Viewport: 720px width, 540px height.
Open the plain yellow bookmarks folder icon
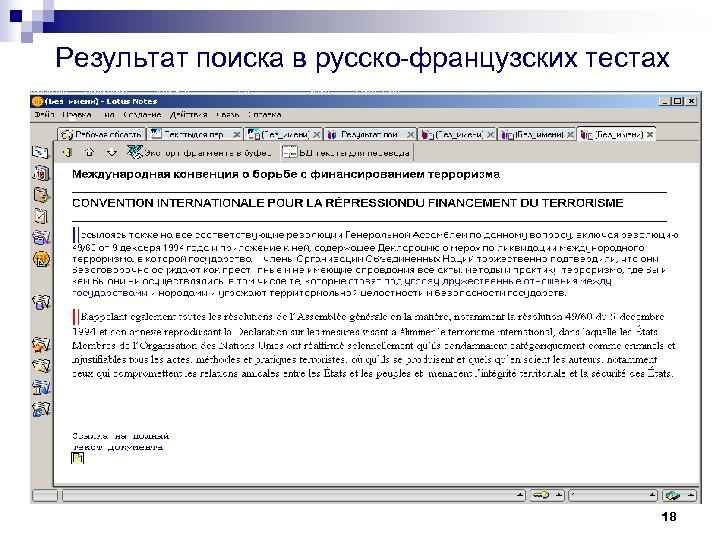[41, 366]
